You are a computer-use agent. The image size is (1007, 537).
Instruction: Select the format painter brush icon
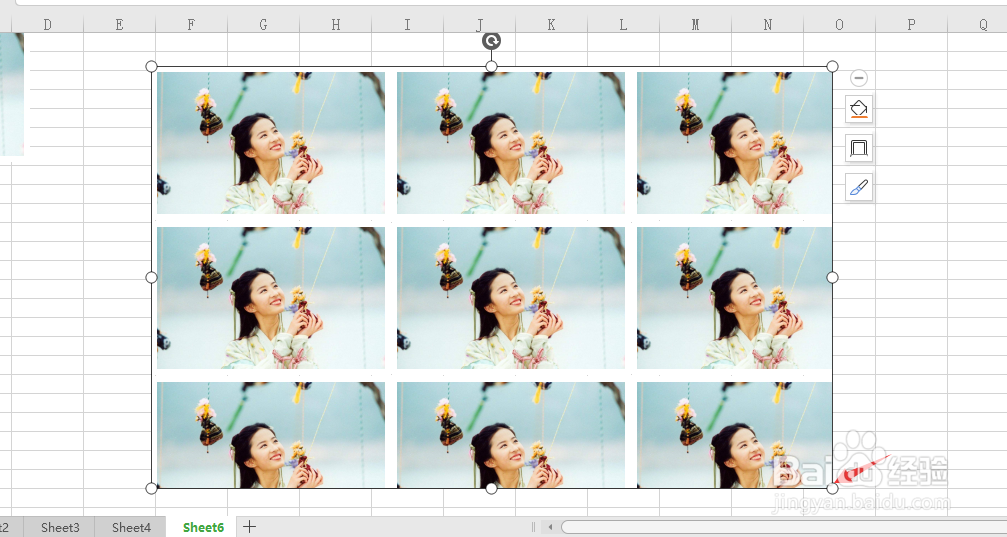point(859,187)
